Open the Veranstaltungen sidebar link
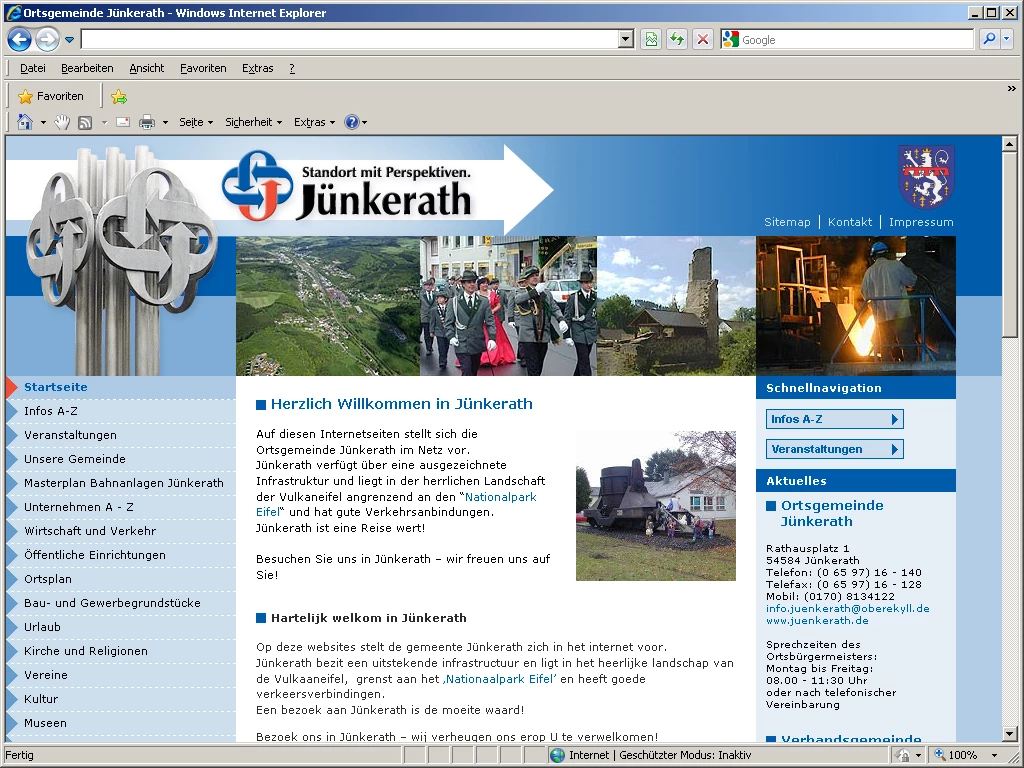This screenshot has height=768, width=1024. tap(70, 435)
